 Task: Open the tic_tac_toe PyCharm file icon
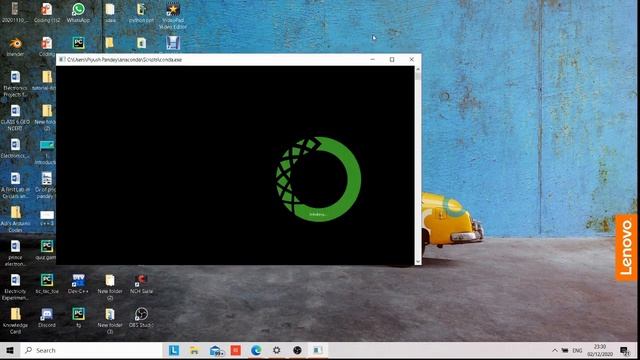47,284
